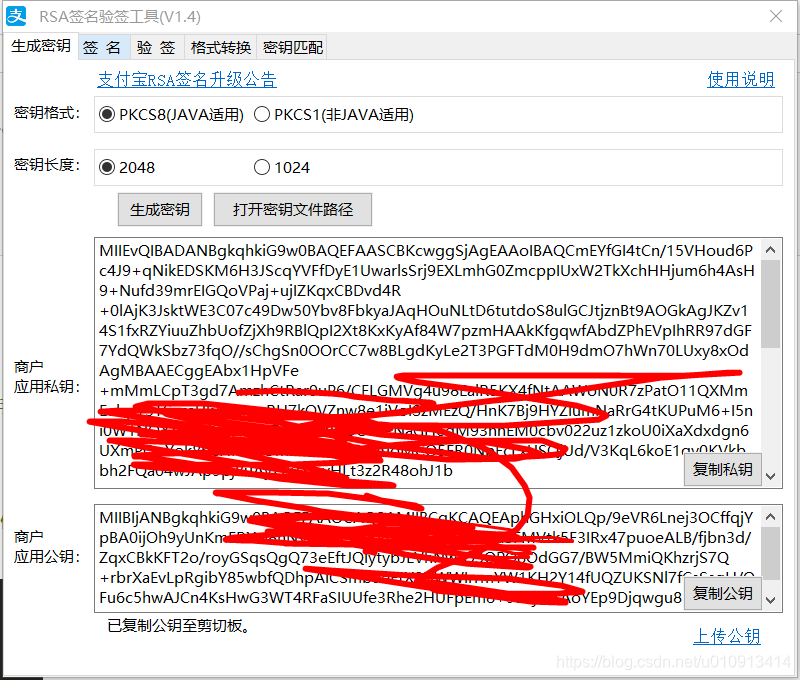800x680 pixels.
Task: Click inside the 商户应用私钥 text area
Action: pyautogui.click(x=400, y=300)
